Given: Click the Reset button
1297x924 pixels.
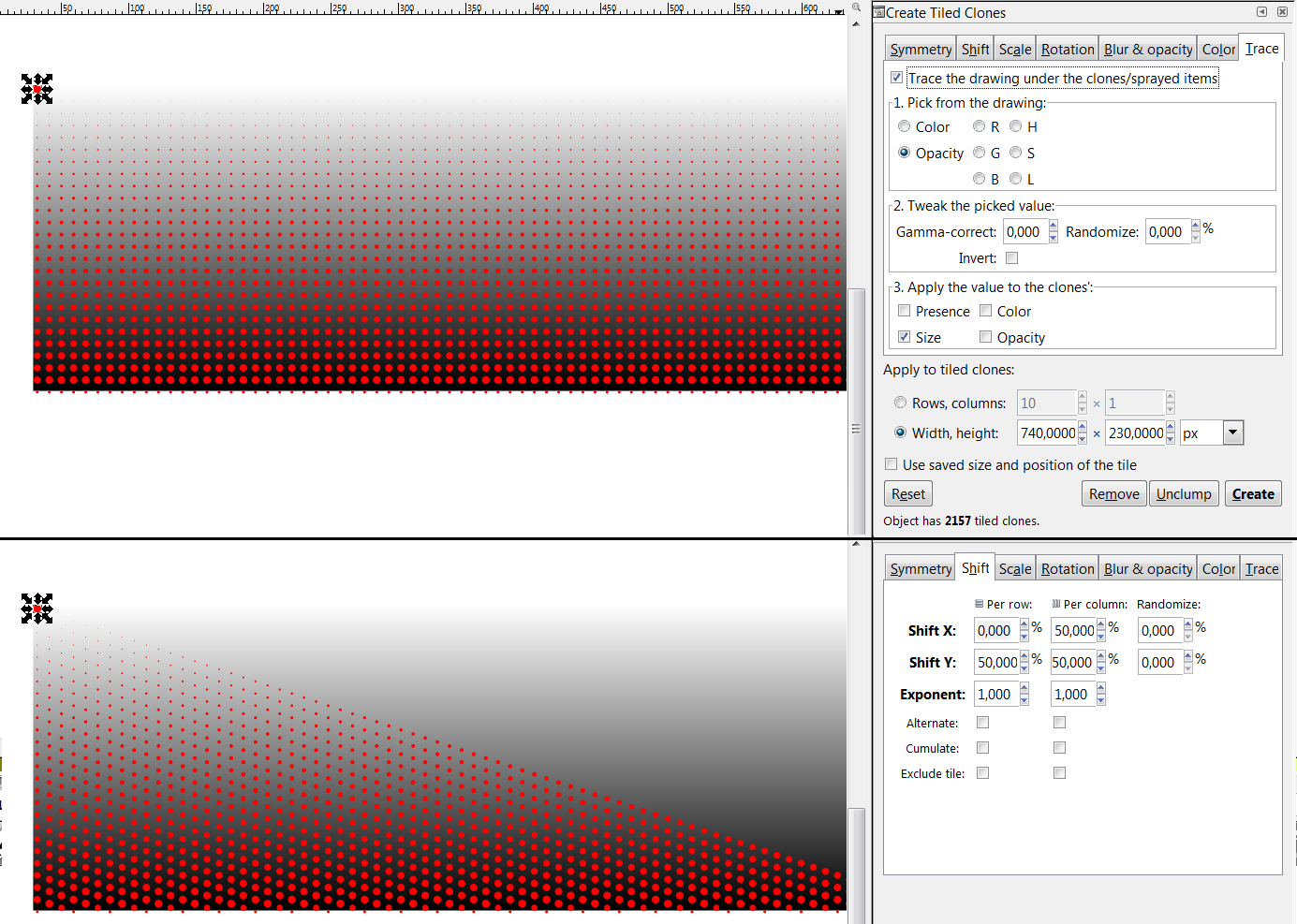Looking at the screenshot, I should tap(907, 493).
